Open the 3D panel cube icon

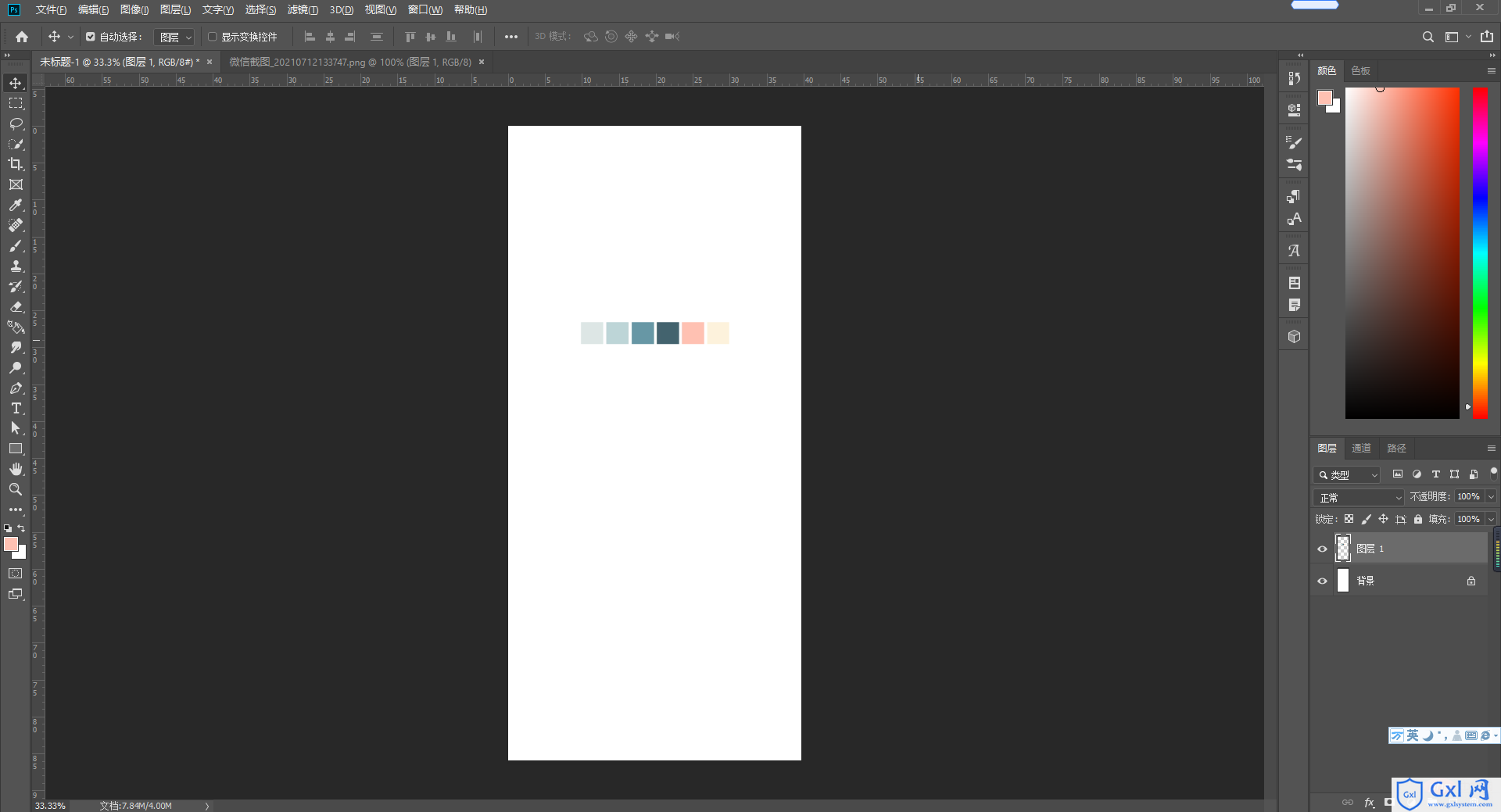pyautogui.click(x=1295, y=336)
